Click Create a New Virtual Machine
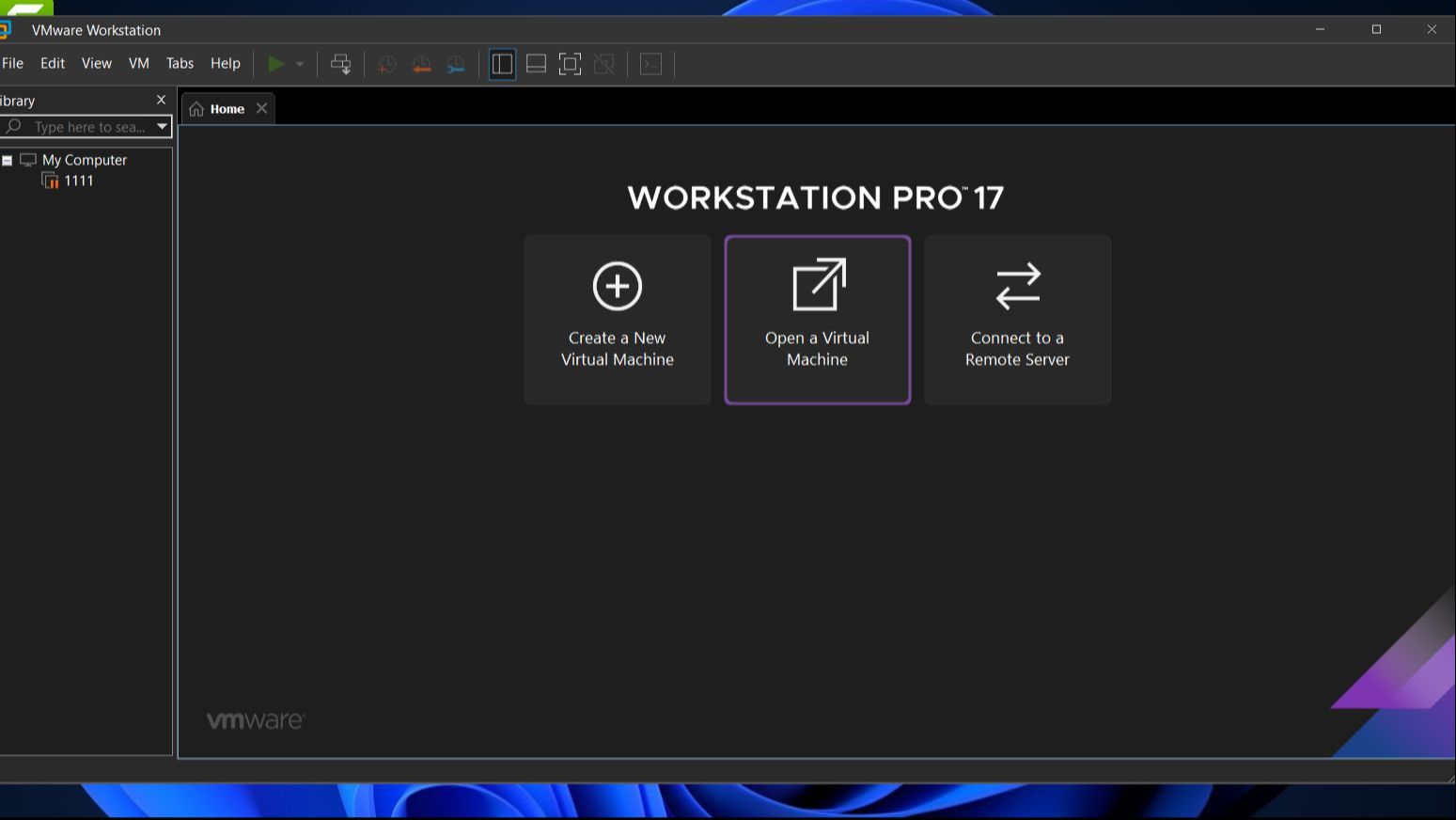This screenshot has width=1456, height=820. [617, 320]
